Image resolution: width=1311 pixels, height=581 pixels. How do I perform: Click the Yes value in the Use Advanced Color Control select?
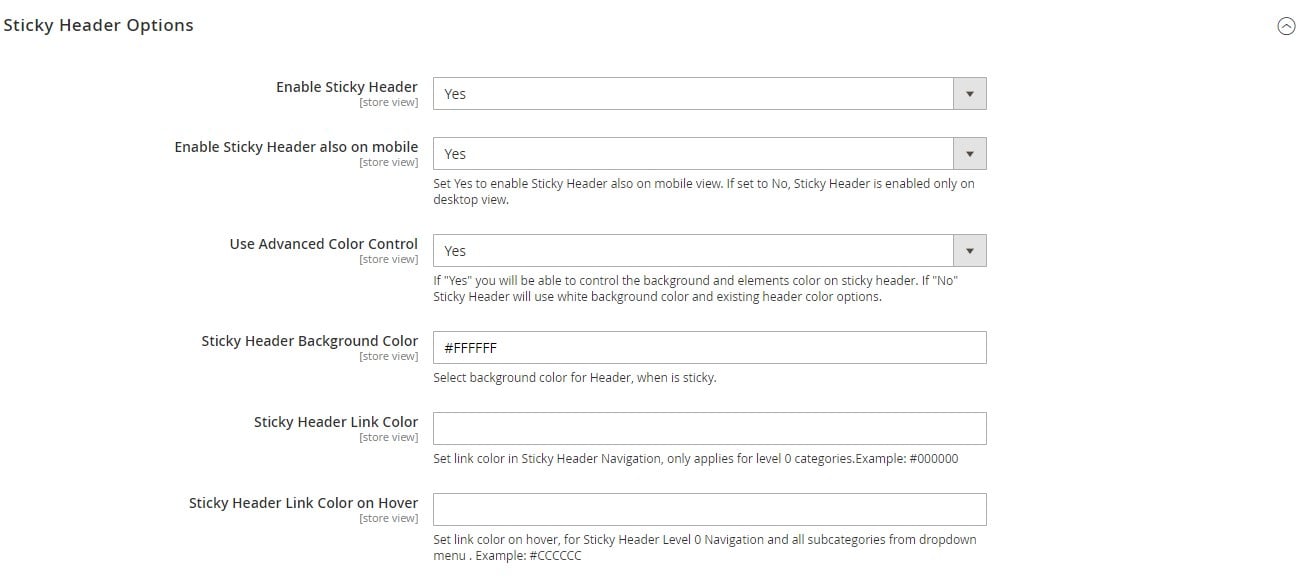pyautogui.click(x=455, y=251)
